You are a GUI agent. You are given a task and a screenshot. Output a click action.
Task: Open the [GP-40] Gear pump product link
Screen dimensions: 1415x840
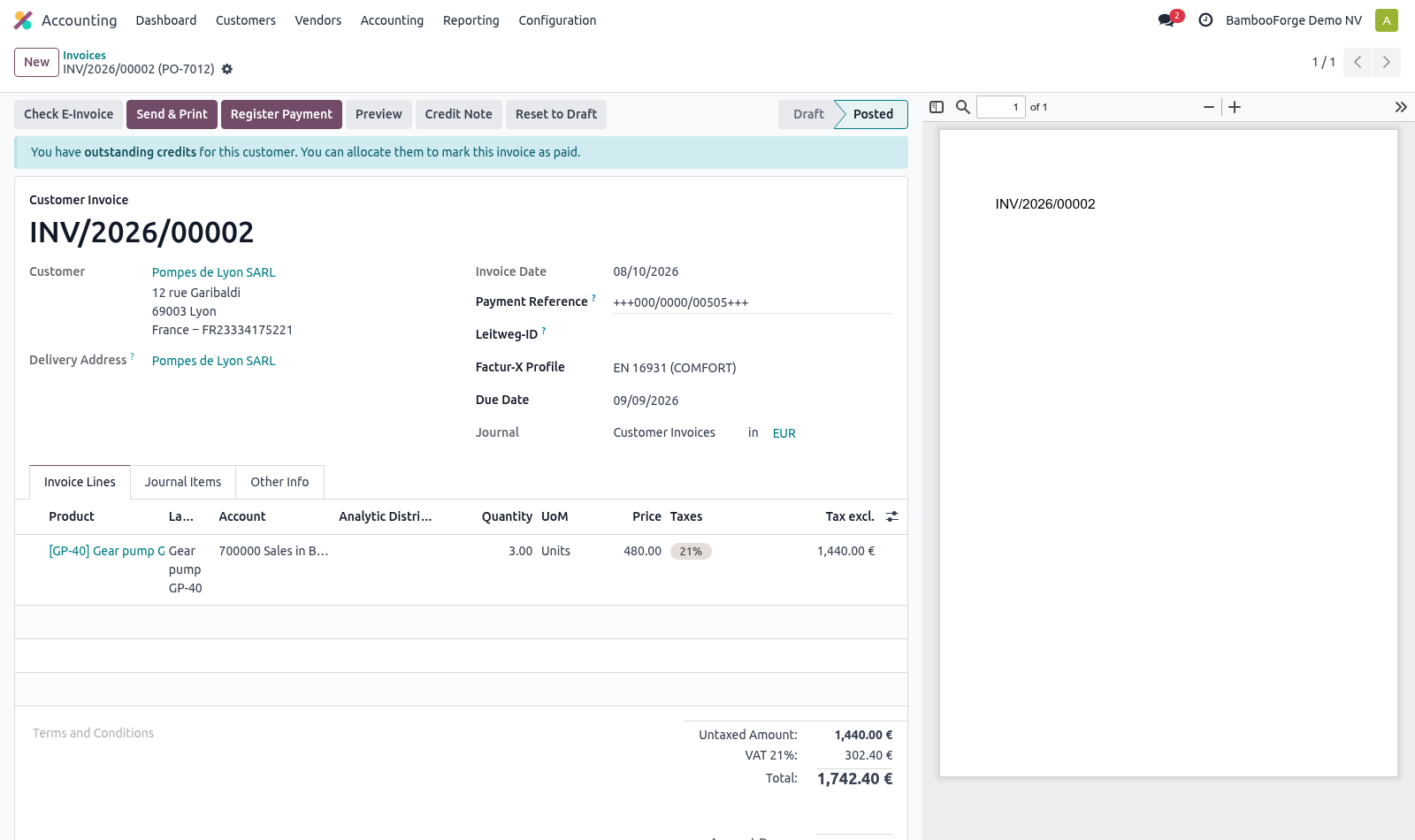tap(107, 551)
